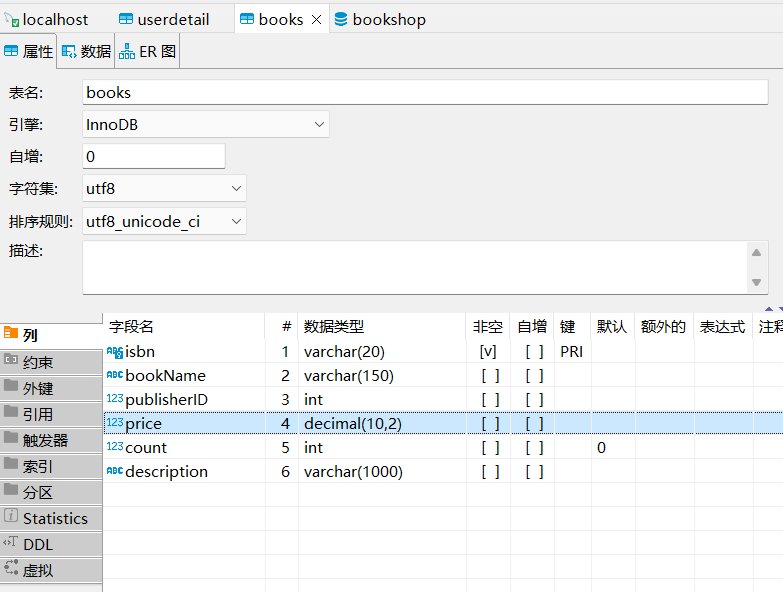783x592 pixels.
Task: Click the 外键 foreign keys folder icon
Action: (x=11, y=385)
